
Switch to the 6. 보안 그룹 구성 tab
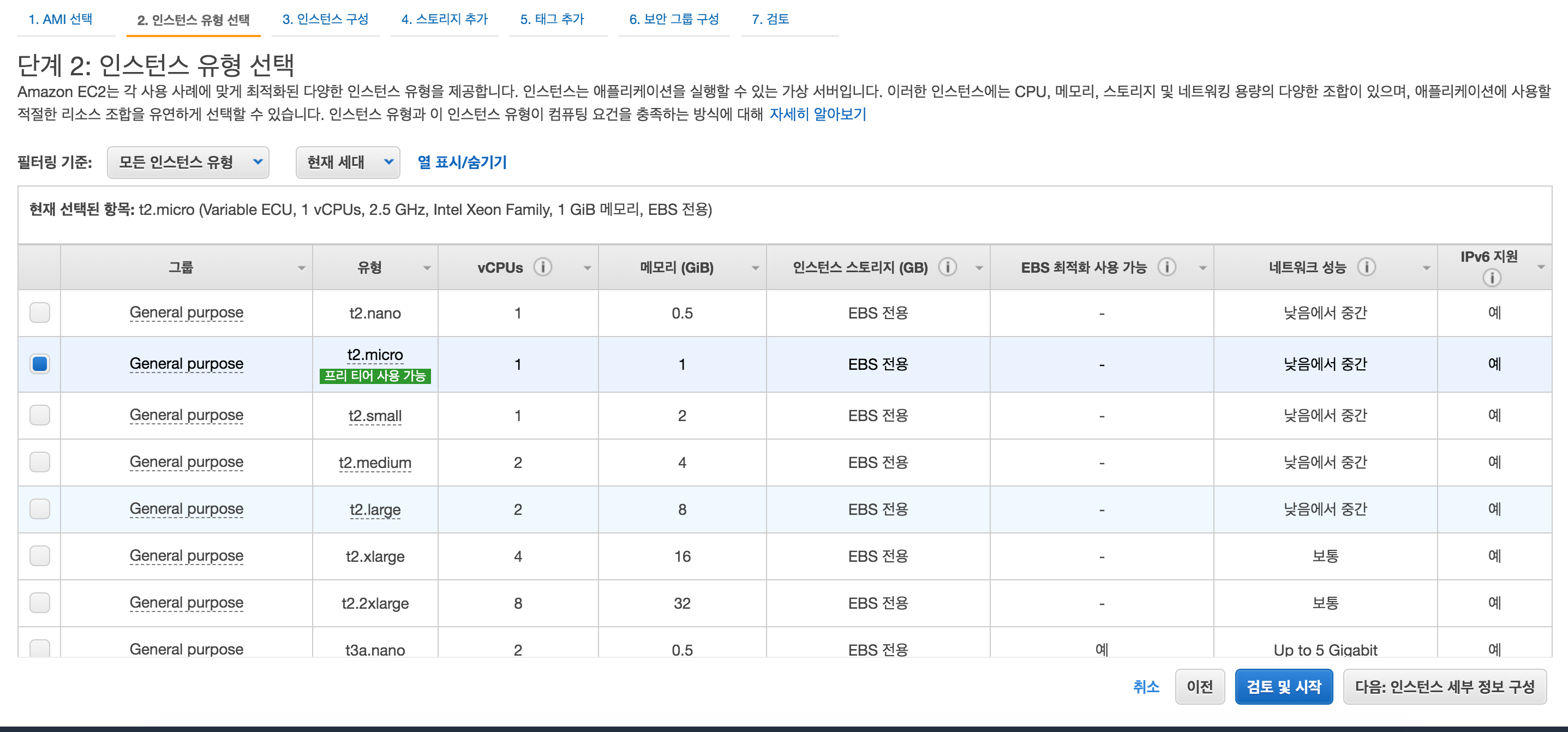click(x=674, y=20)
